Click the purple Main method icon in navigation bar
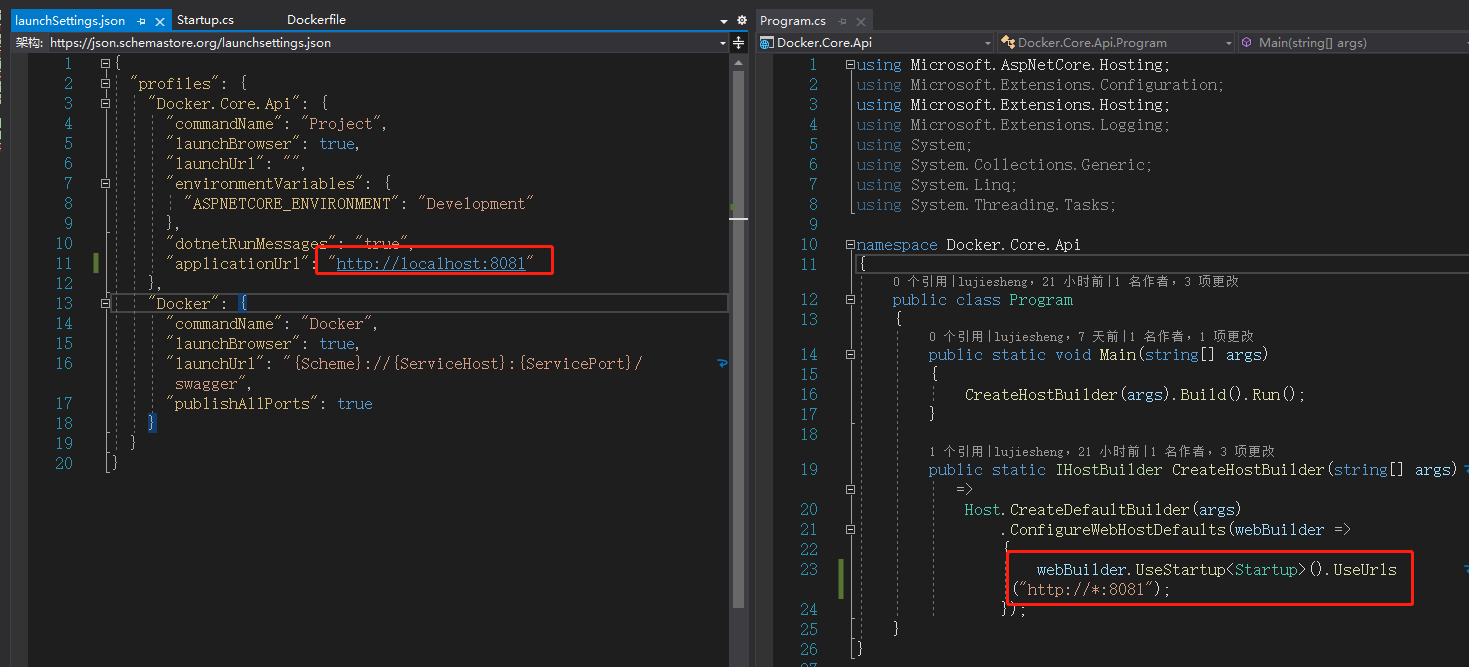 (1245, 42)
